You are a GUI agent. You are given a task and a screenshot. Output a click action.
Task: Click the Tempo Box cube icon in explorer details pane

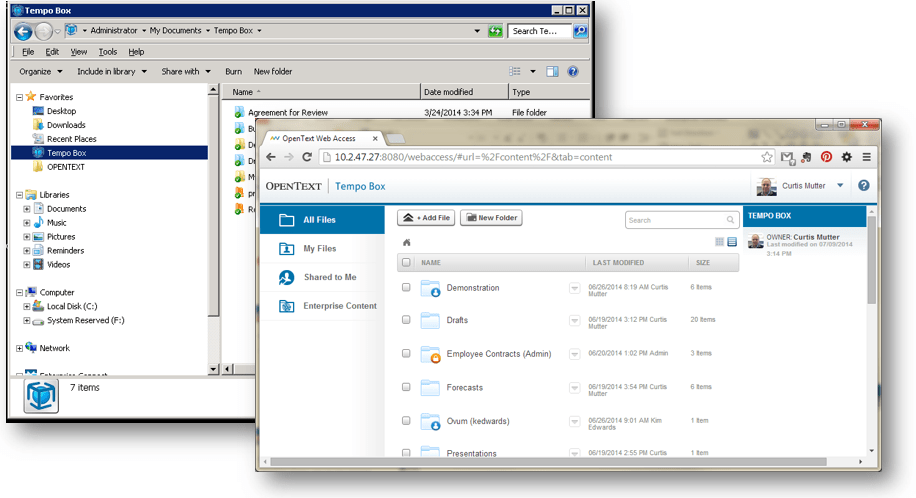[41, 396]
